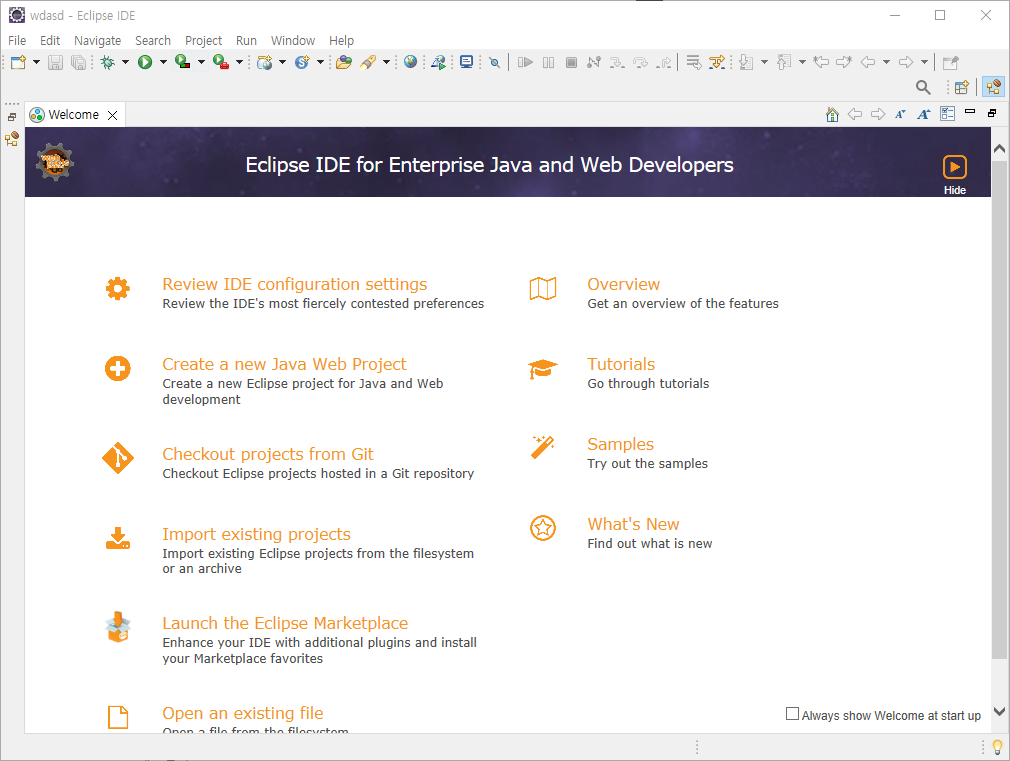The height and width of the screenshot is (761, 1010).
Task: Click Import existing projects link
Action: point(256,534)
